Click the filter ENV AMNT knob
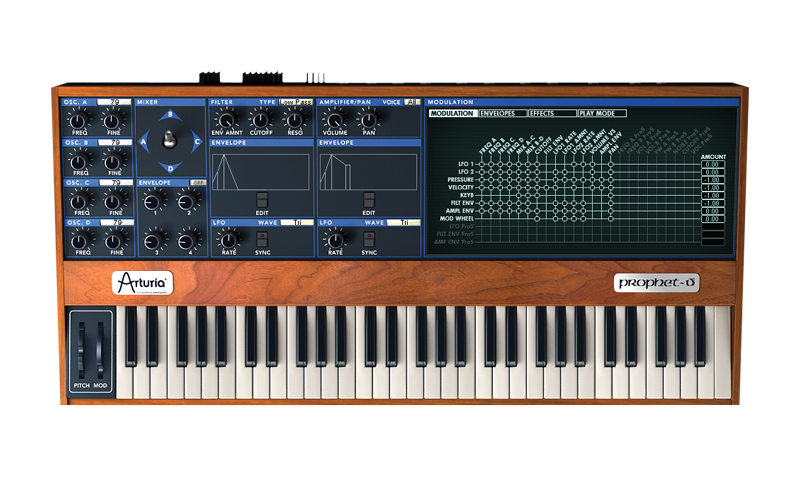This screenshot has width=800, height=478. [226, 121]
